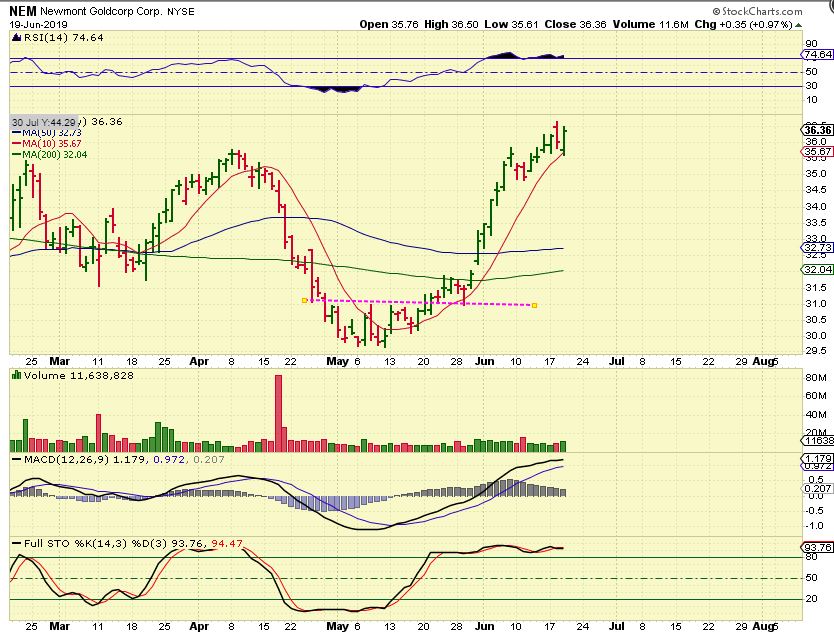The image size is (834, 633).
Task: Click the 11638 volume tag on right axis
Action: pyautogui.click(x=818, y=440)
